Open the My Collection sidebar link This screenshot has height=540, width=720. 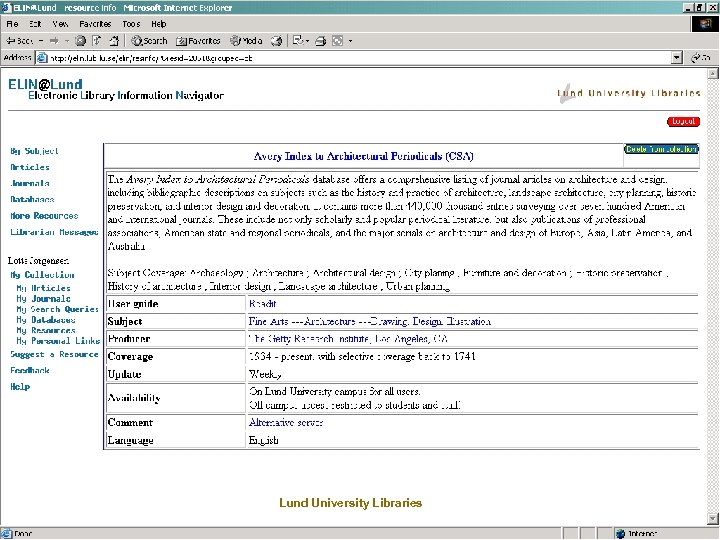pyautogui.click(x=42, y=275)
